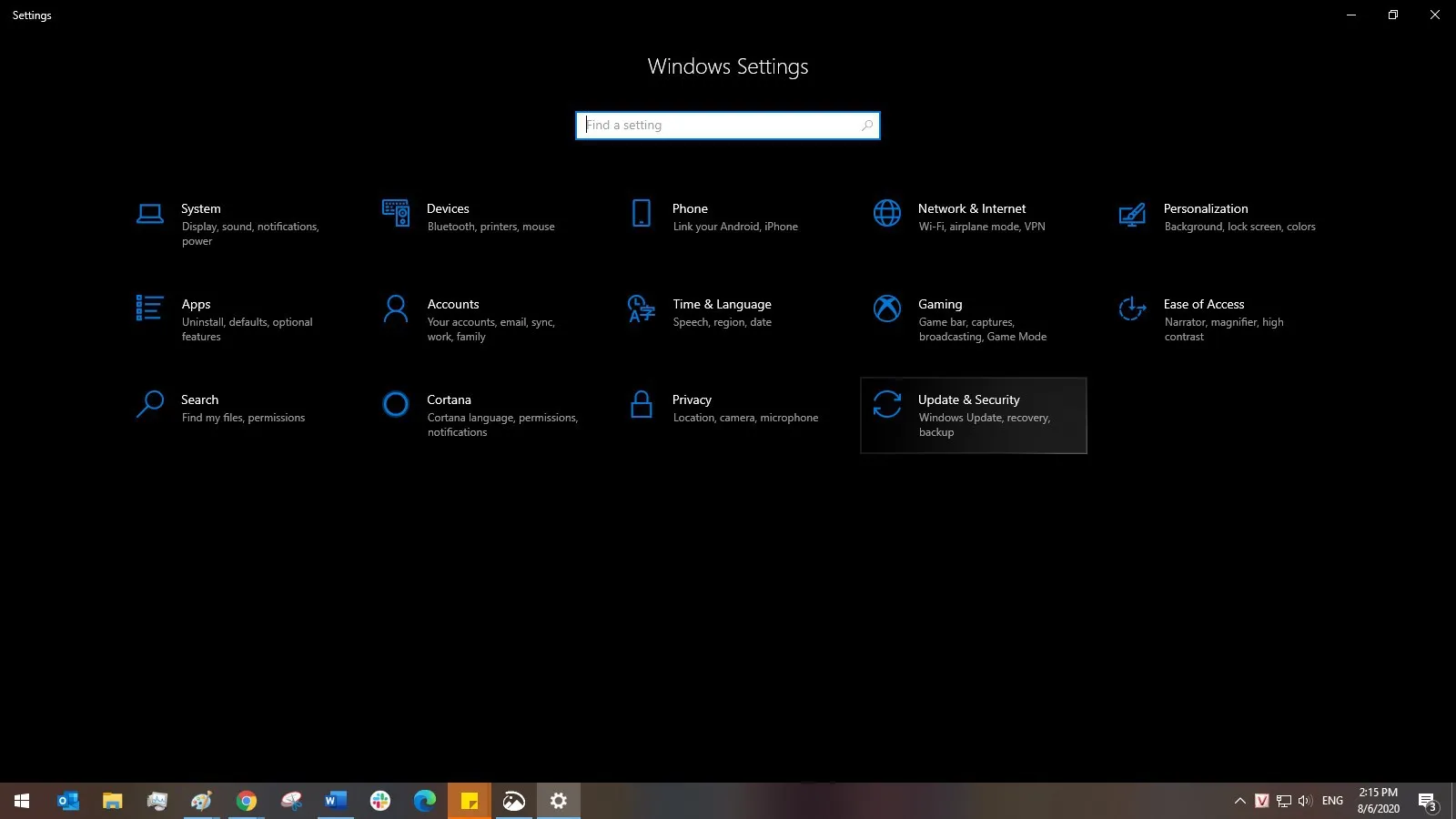Open Accounts settings

(482, 319)
